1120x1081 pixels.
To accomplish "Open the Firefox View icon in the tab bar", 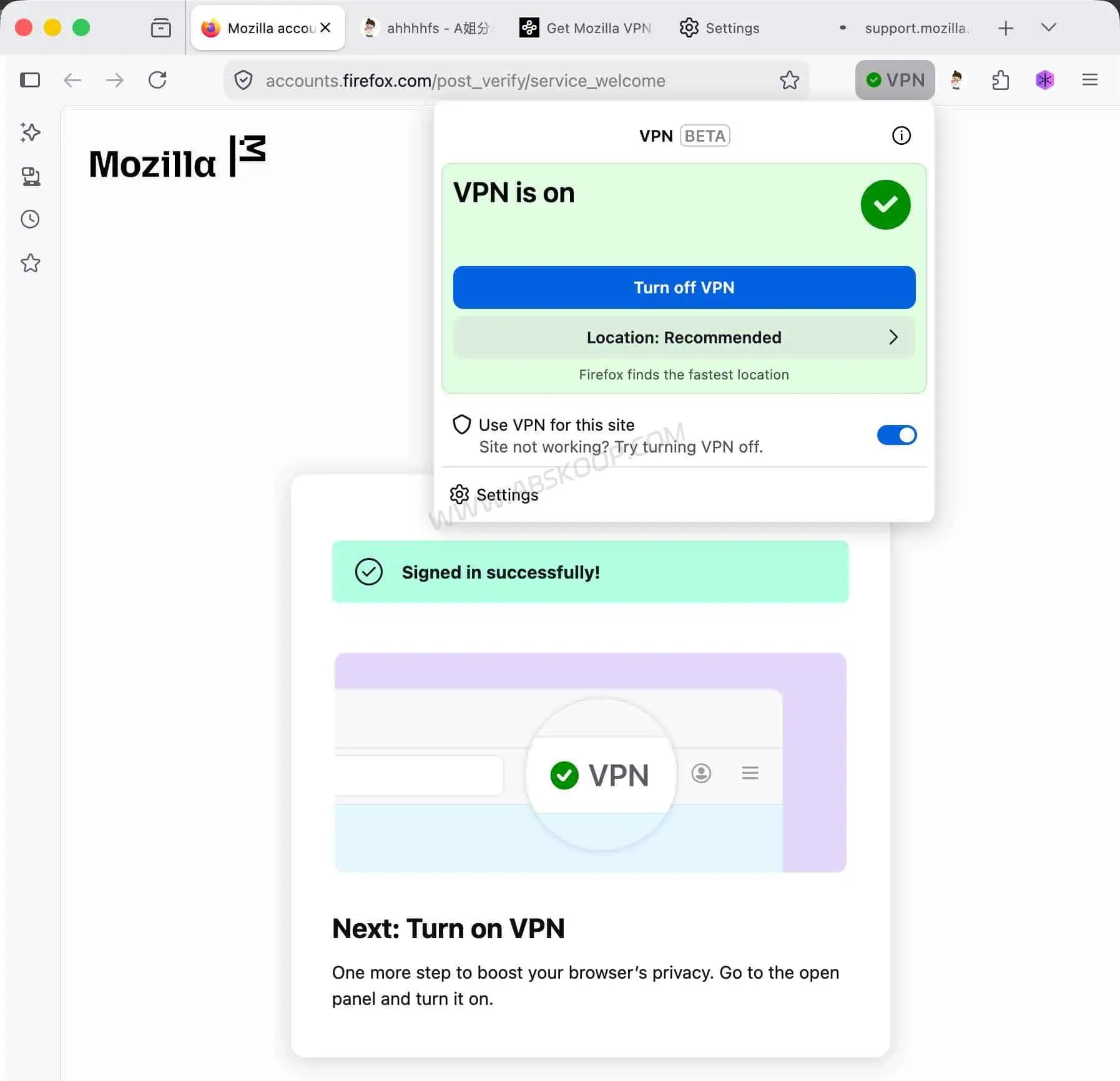I will tap(161, 28).
